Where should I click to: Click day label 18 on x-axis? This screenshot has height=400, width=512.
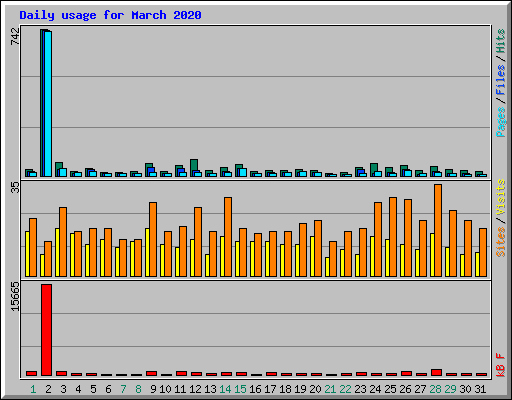coord(285,389)
